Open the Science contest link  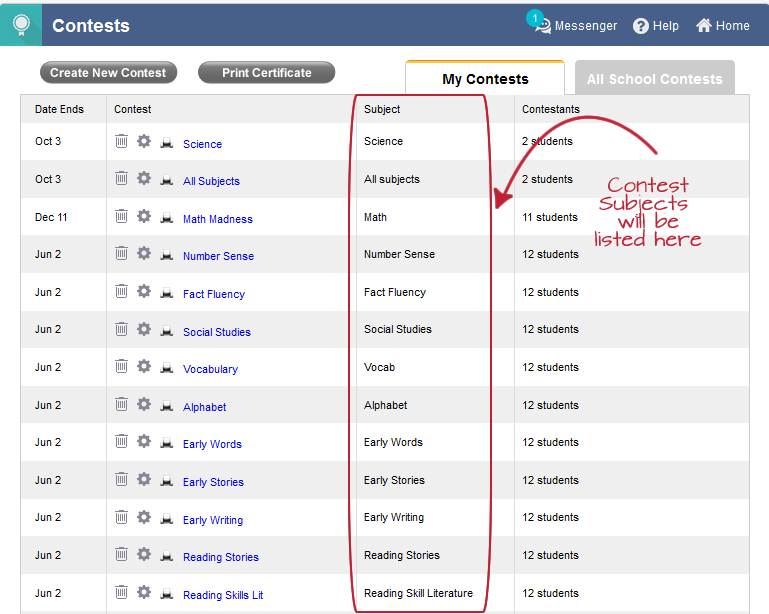[x=203, y=144]
